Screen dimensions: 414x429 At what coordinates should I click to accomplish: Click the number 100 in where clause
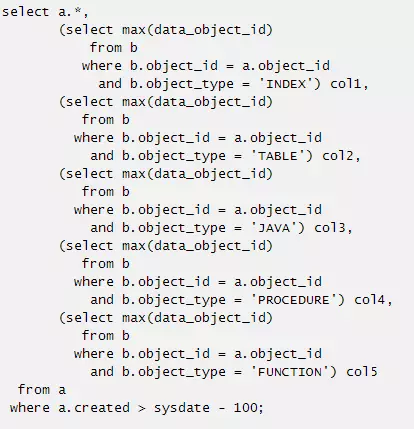tap(245, 408)
